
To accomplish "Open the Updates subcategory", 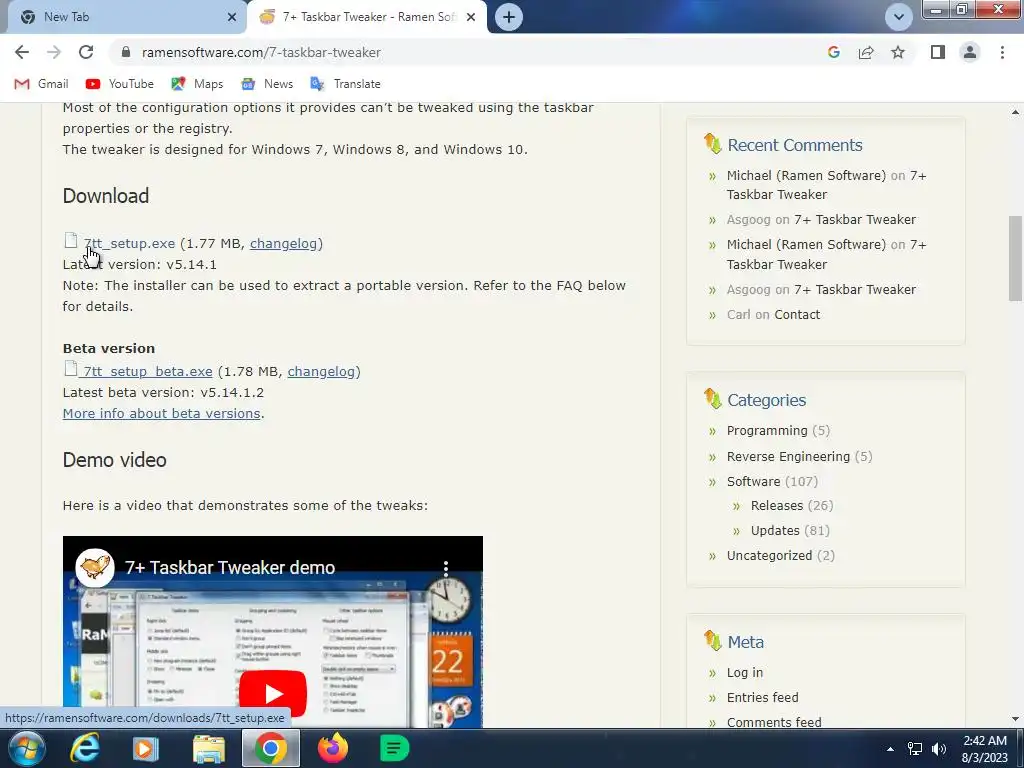I will click(x=775, y=530).
